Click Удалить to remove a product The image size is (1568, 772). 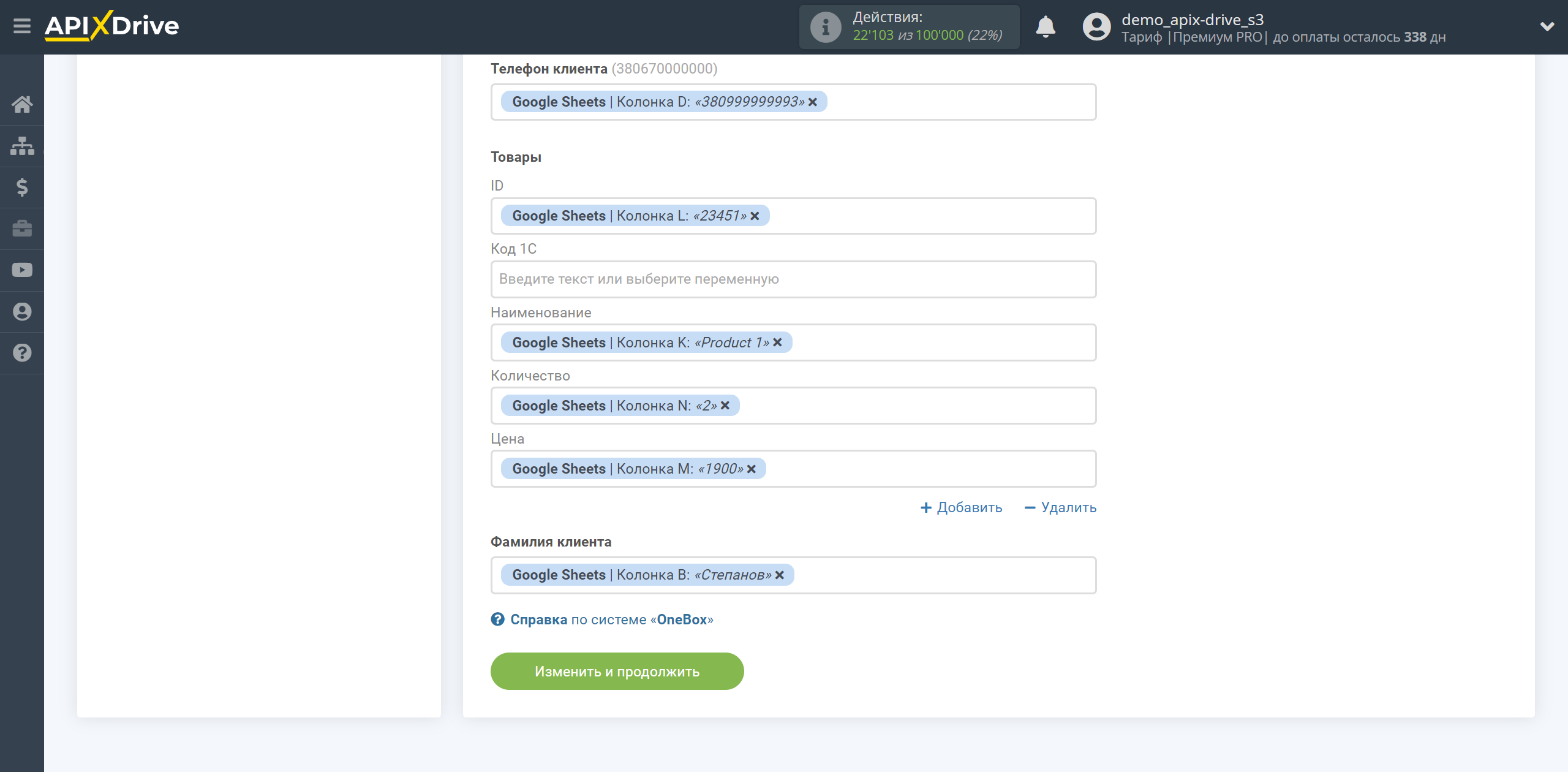1060,507
